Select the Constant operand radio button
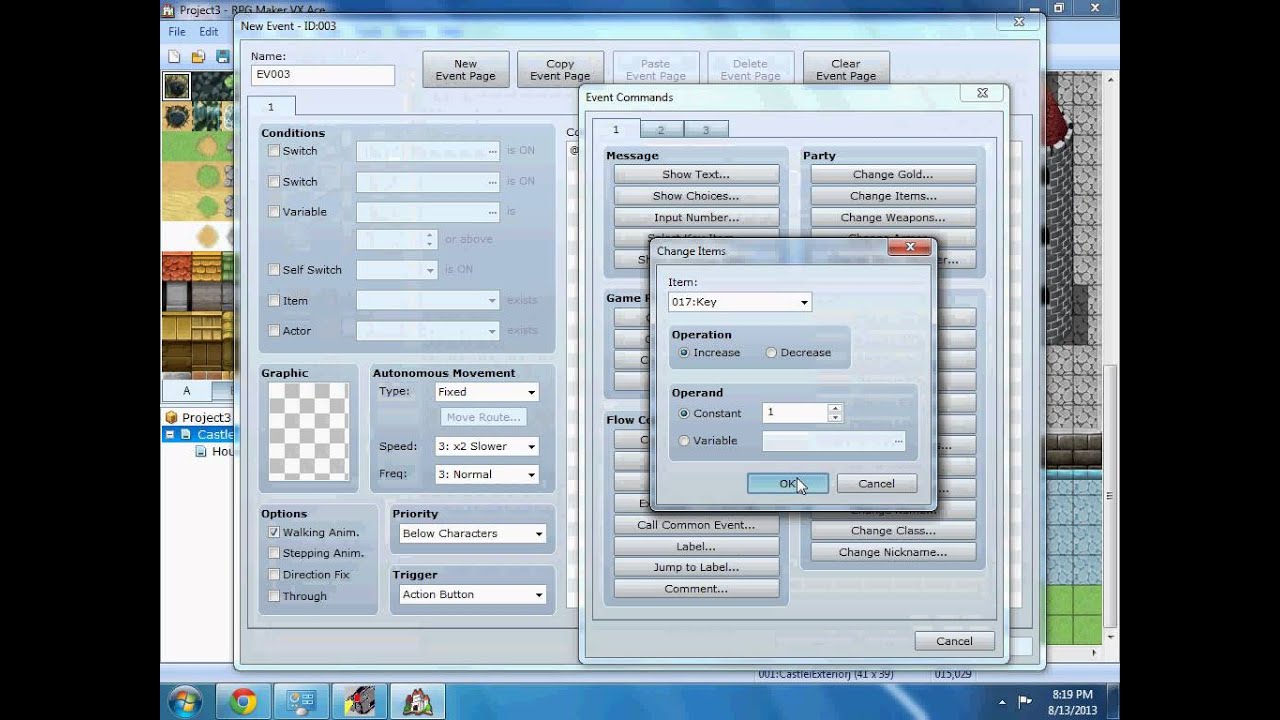1280x720 pixels. (x=684, y=413)
